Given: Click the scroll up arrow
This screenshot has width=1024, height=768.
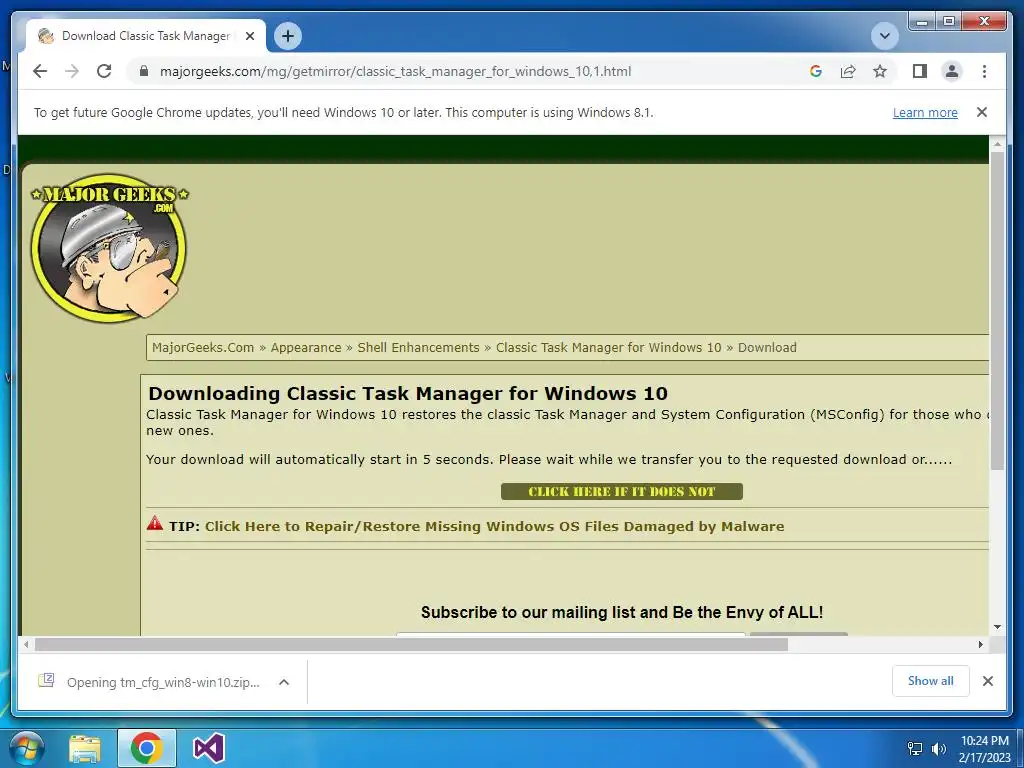Looking at the screenshot, I should coord(997,144).
